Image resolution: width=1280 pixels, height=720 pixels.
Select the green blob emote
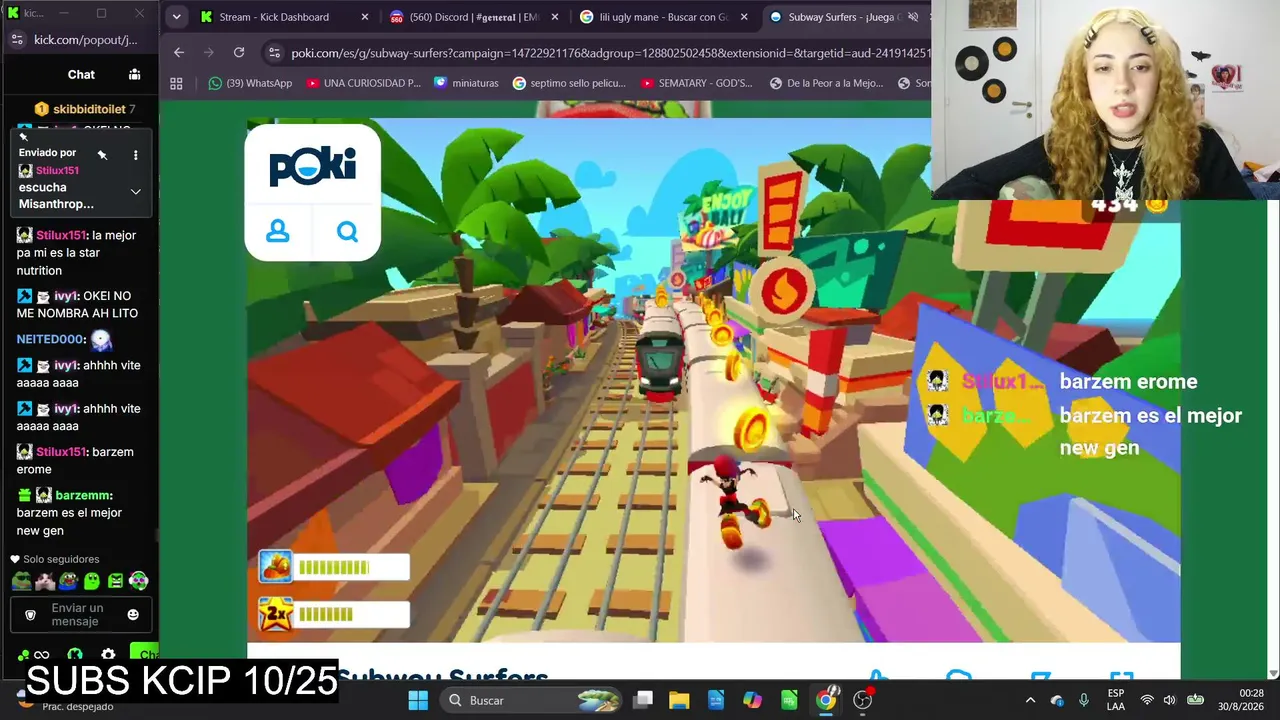point(92,581)
